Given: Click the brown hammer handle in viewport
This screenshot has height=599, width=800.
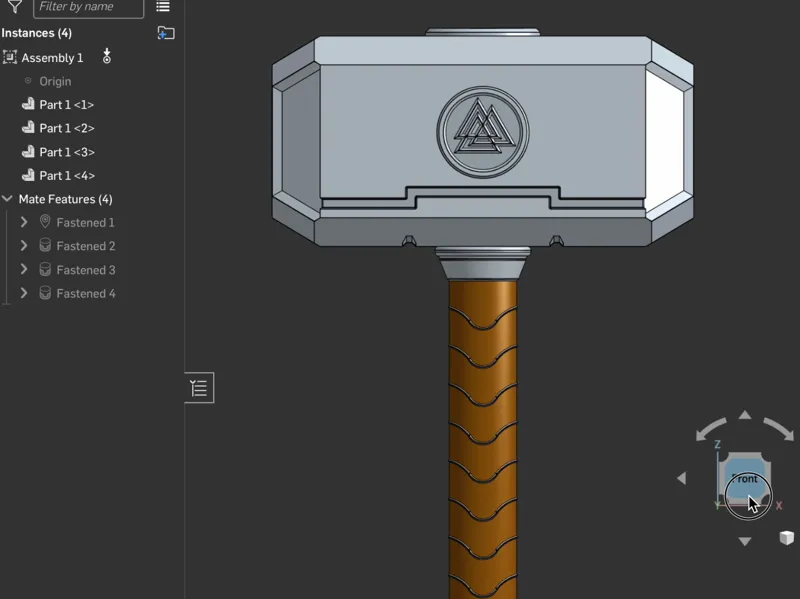Looking at the screenshot, I should point(483,439).
